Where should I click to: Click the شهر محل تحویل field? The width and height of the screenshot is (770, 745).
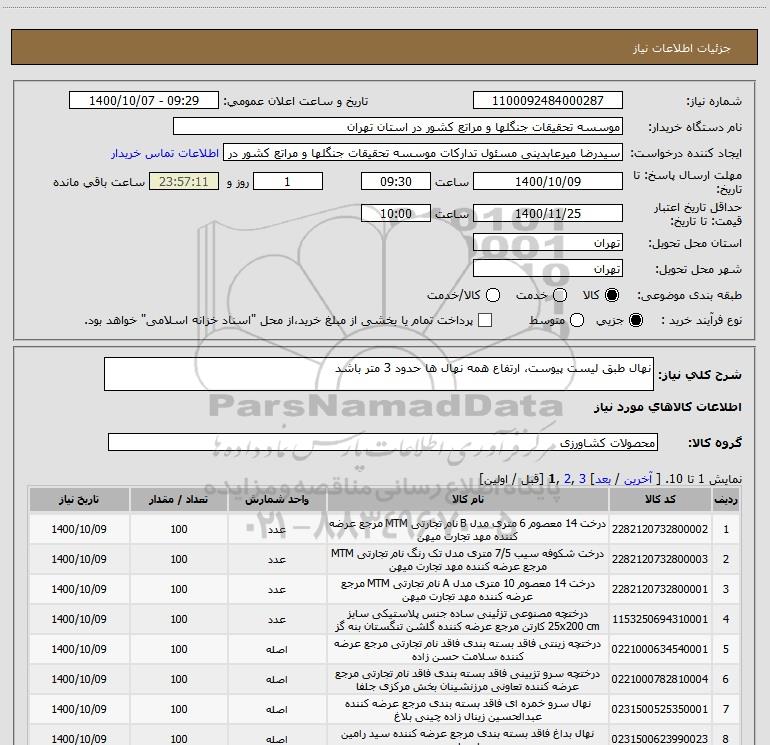pos(548,269)
